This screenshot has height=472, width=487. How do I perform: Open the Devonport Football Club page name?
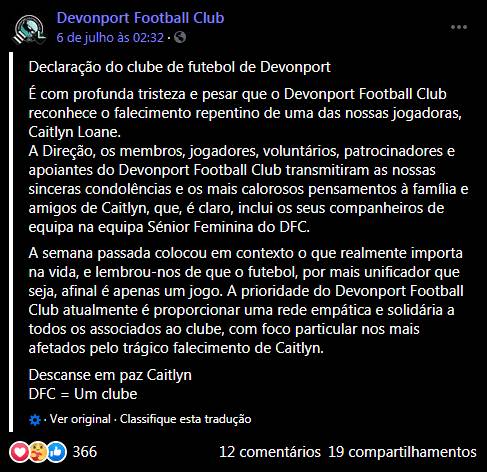[x=140, y=18]
